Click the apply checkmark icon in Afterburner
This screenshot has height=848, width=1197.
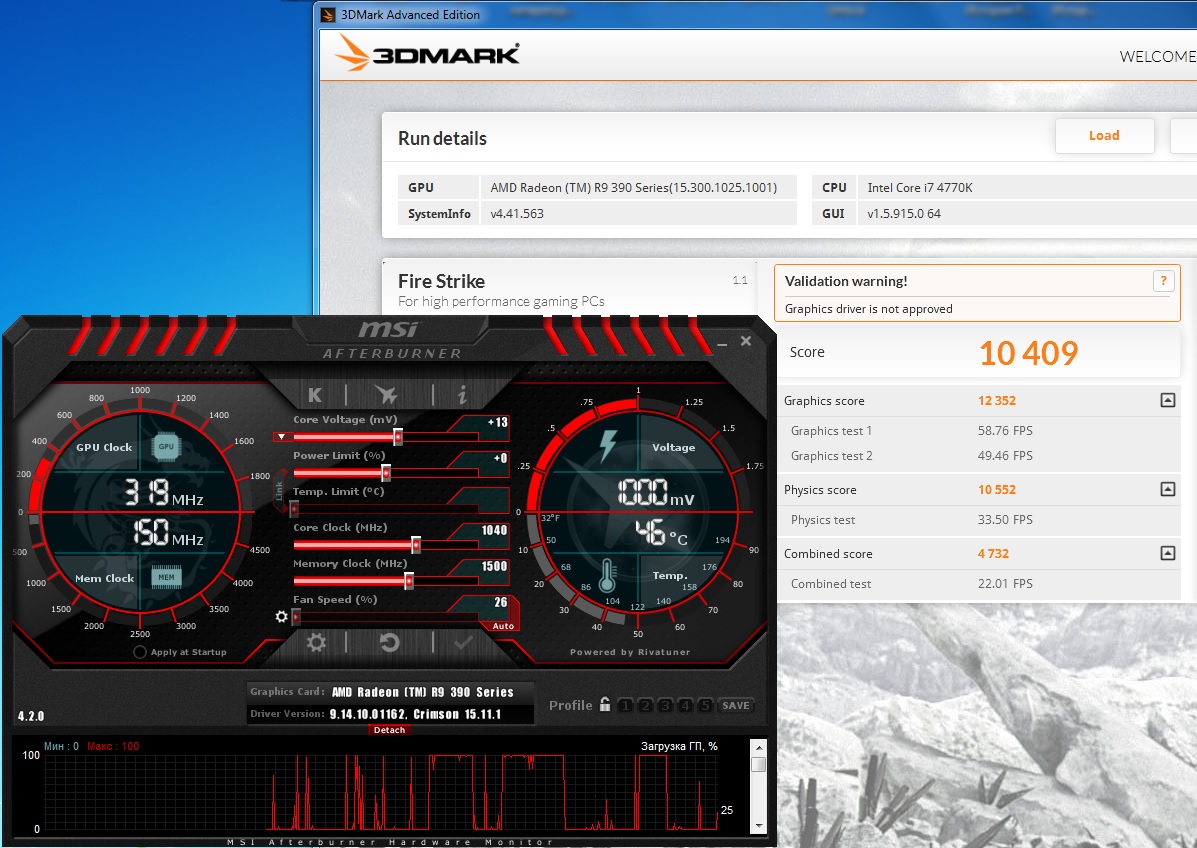[x=463, y=643]
